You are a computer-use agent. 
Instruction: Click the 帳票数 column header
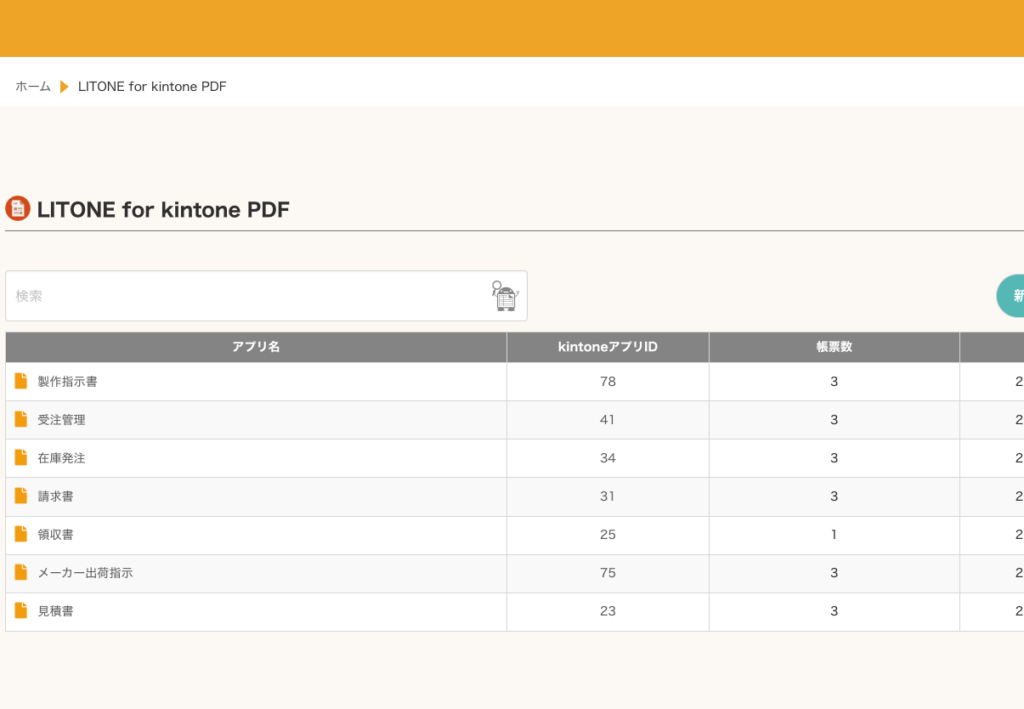(834, 347)
